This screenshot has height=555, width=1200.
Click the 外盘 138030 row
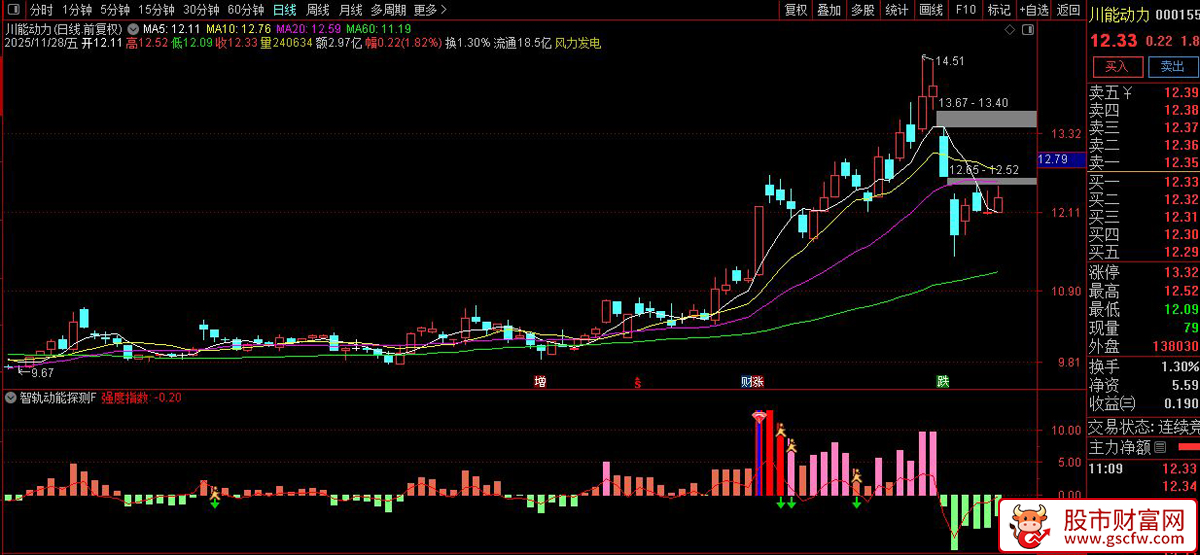1143,347
